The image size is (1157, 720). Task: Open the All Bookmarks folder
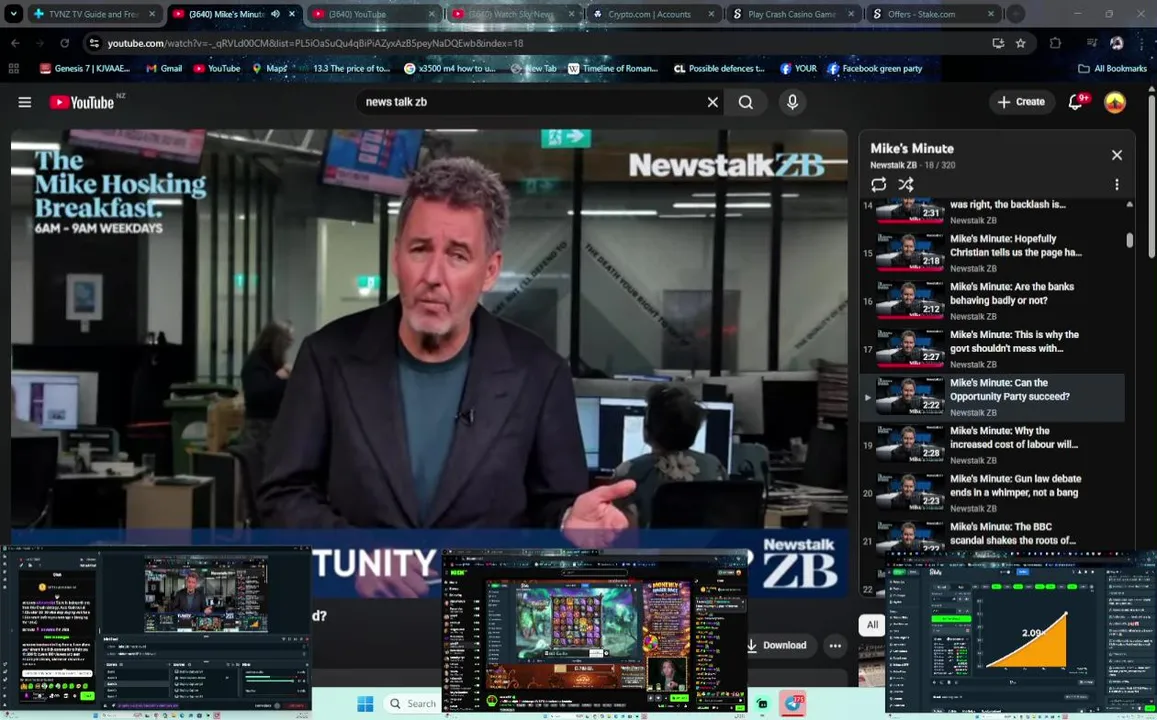[1113, 69]
